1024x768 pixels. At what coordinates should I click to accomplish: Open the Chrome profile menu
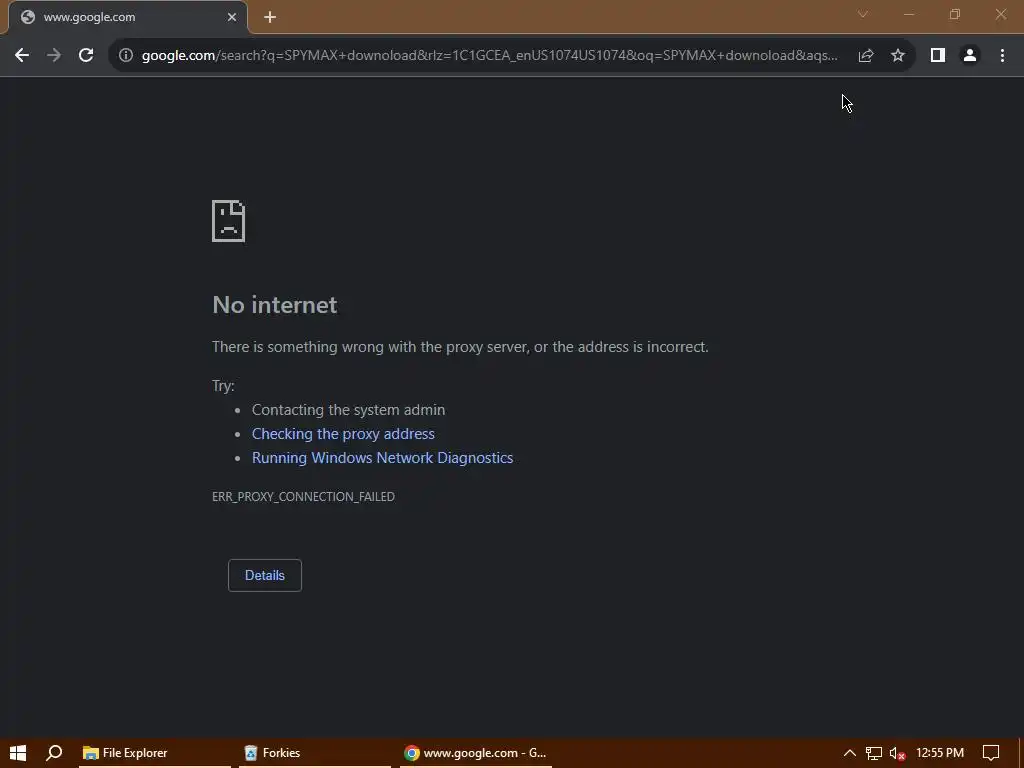click(970, 56)
